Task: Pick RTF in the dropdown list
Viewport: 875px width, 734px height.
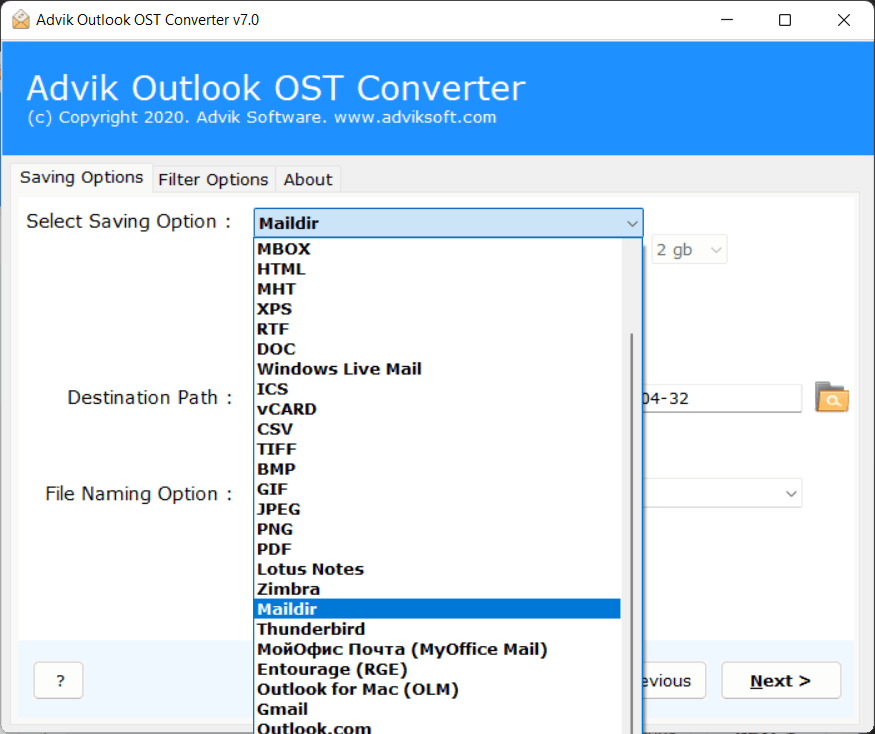Action: pyautogui.click(x=437, y=329)
